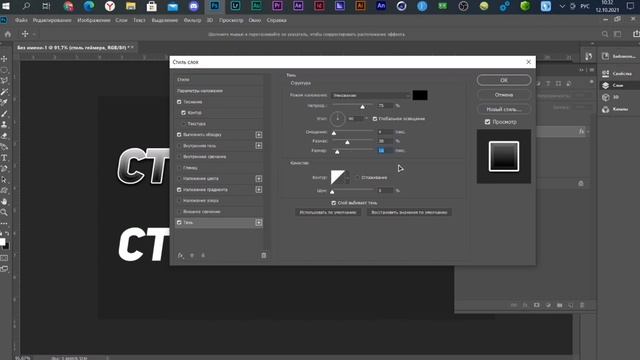Click plus button next to Тень effect
This screenshot has width=640, height=360.
pos(259,222)
